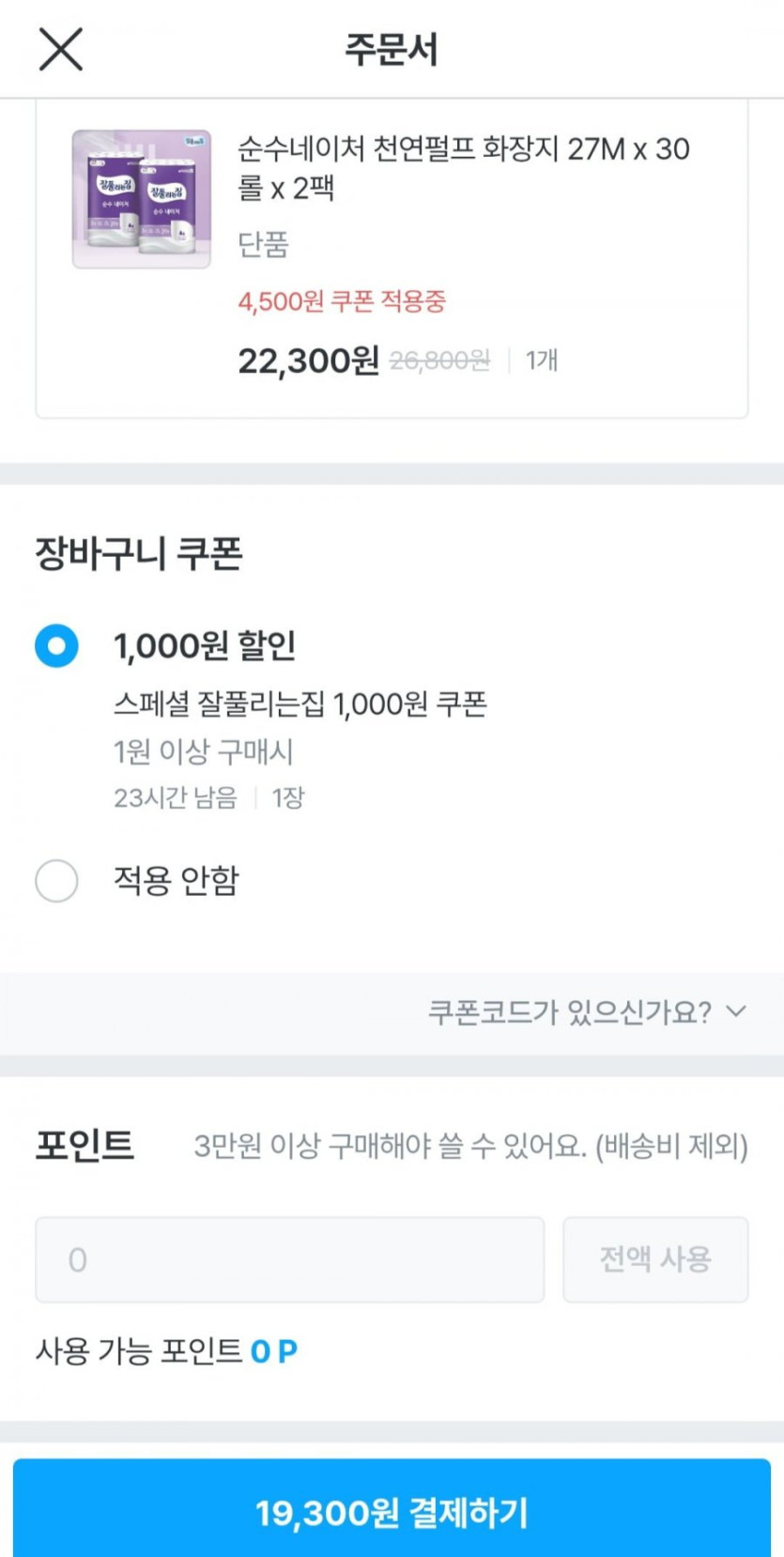The width and height of the screenshot is (784, 1557).
Task: Tap the 장바구니 쿠폰 section heading
Action: (x=139, y=553)
